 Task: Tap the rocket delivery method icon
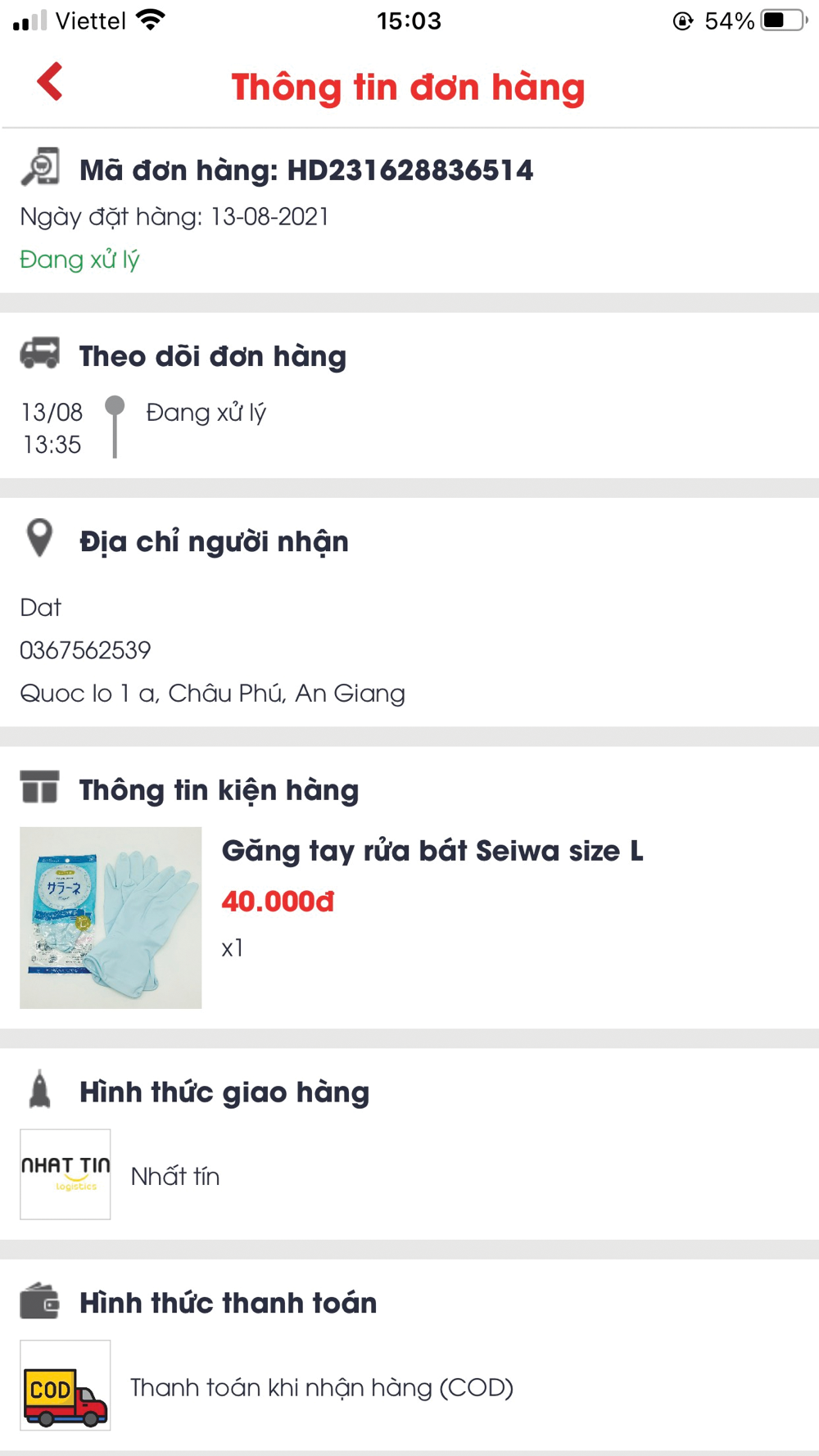[39, 1089]
